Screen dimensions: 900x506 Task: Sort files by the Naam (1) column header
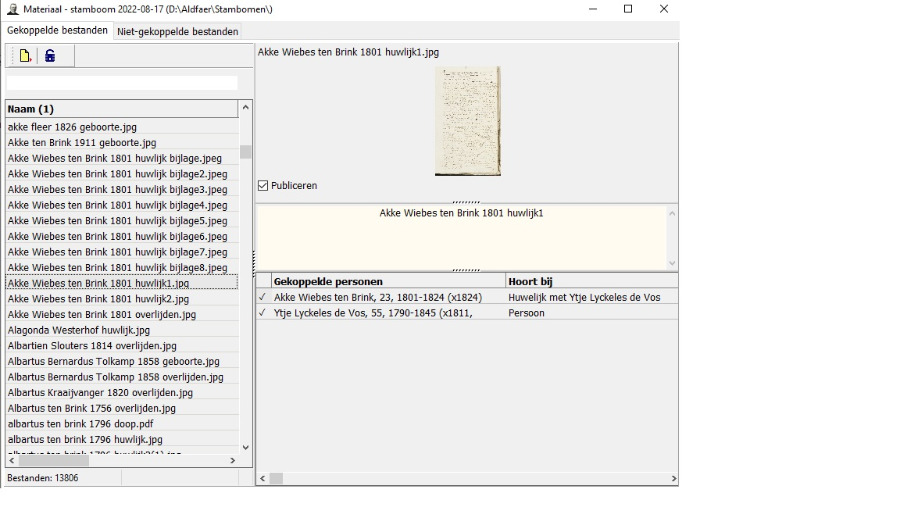(x=120, y=108)
